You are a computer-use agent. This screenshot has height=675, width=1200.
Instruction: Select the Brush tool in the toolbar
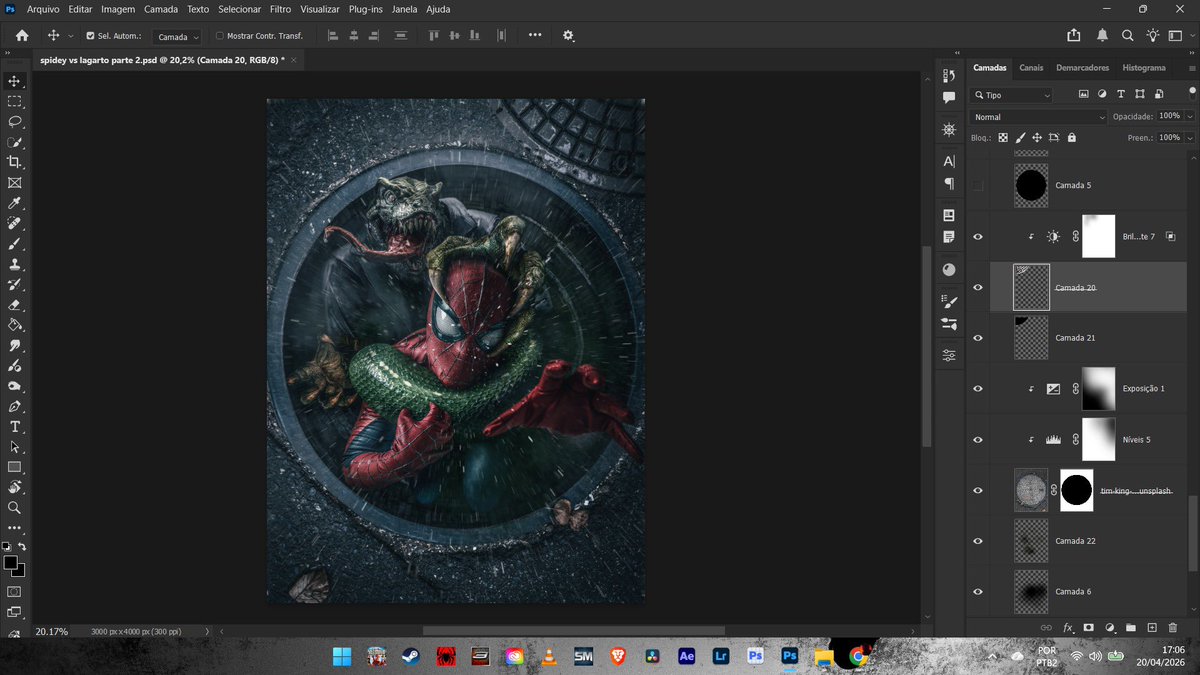pyautogui.click(x=14, y=244)
